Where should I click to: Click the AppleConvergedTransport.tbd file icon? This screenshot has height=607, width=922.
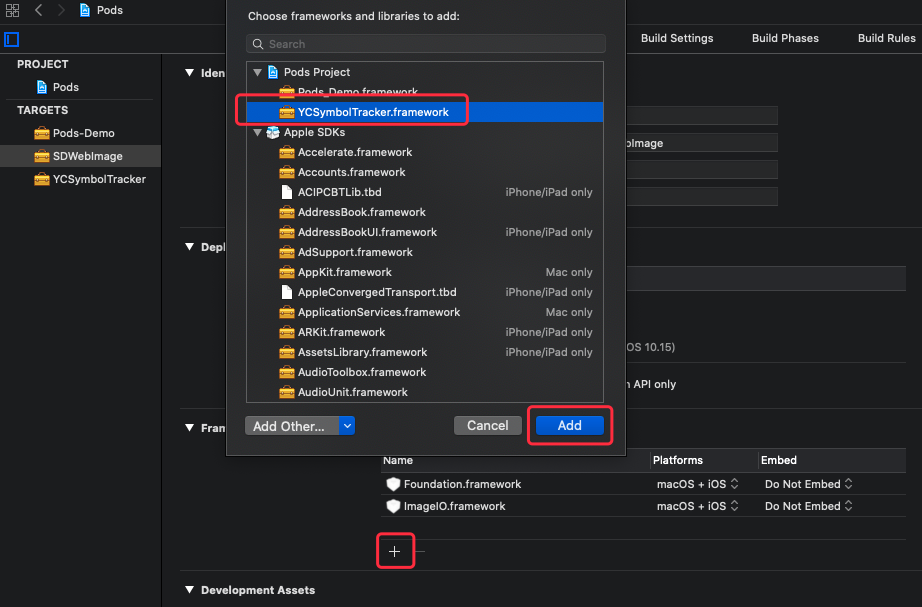pyautogui.click(x=287, y=292)
